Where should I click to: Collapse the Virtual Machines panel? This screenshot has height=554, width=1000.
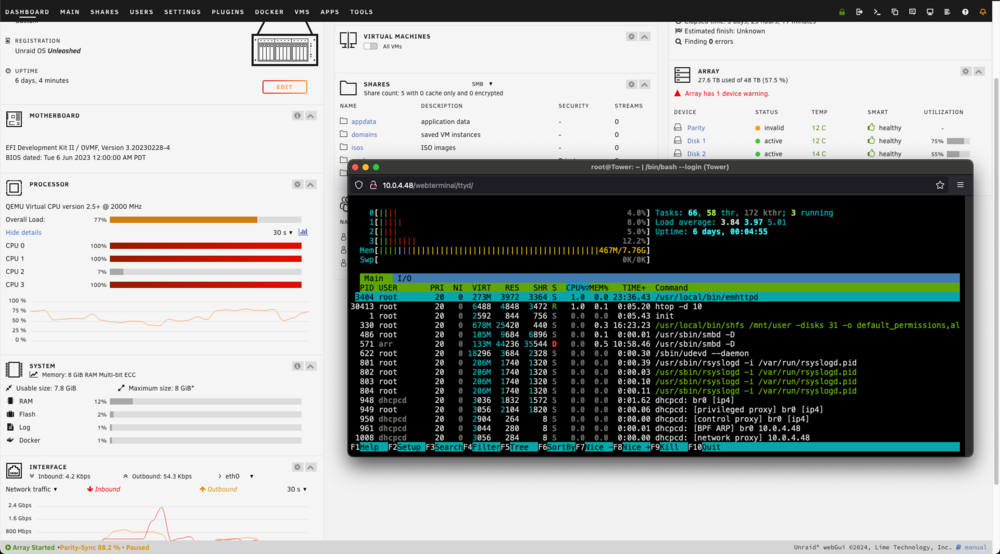coord(645,37)
